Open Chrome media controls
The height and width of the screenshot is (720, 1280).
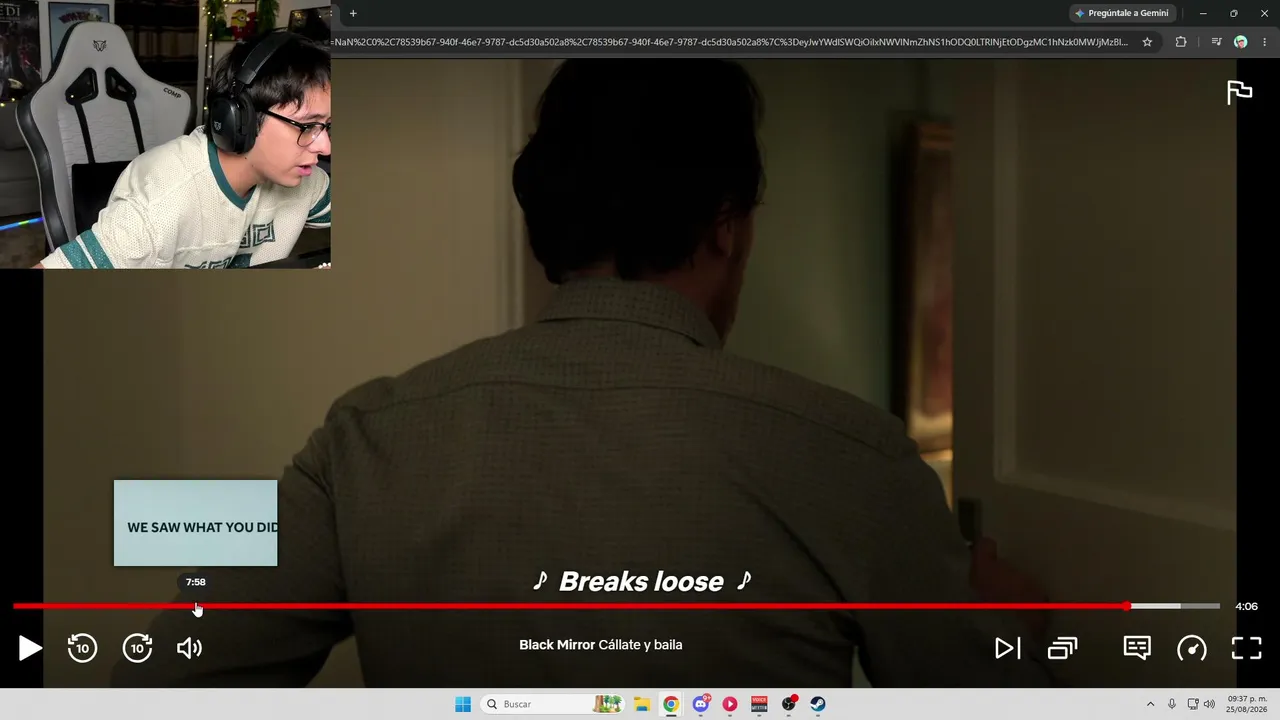tap(1216, 42)
